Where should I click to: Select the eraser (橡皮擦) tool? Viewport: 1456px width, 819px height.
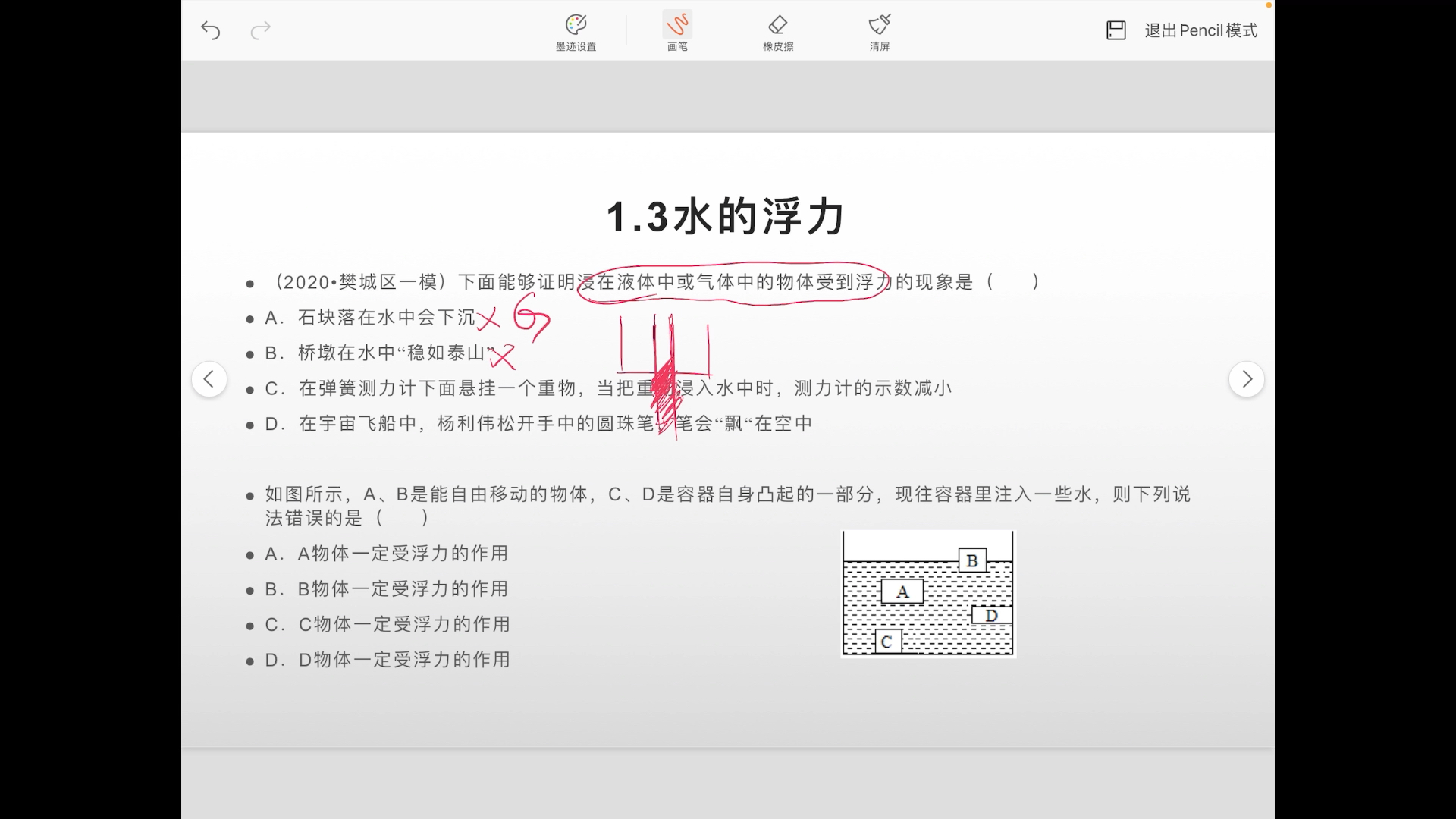point(778,32)
